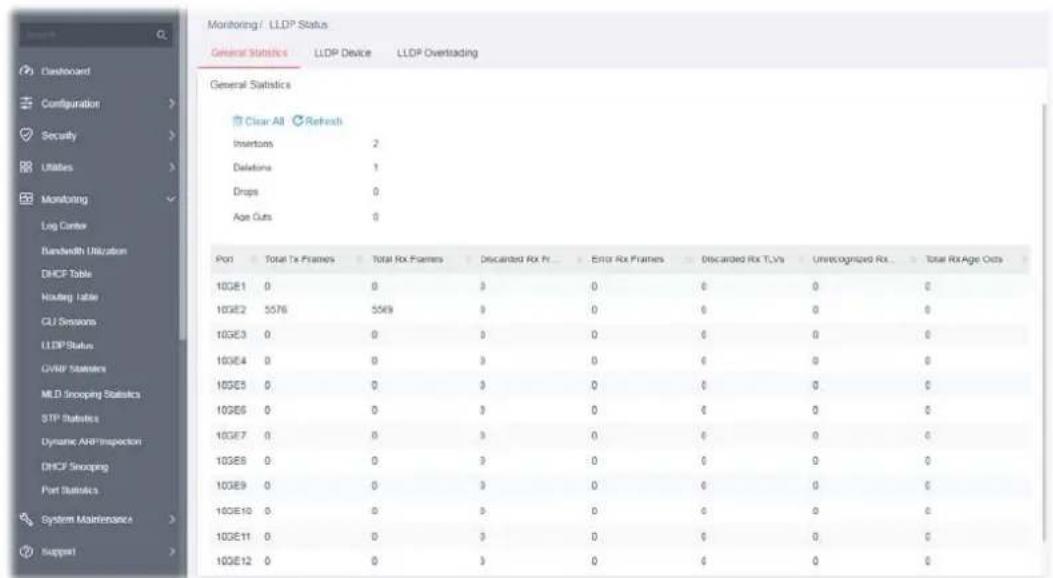Open DHCP Table page
Image resolution: width=1053 pixels, height=578 pixels.
(66, 274)
